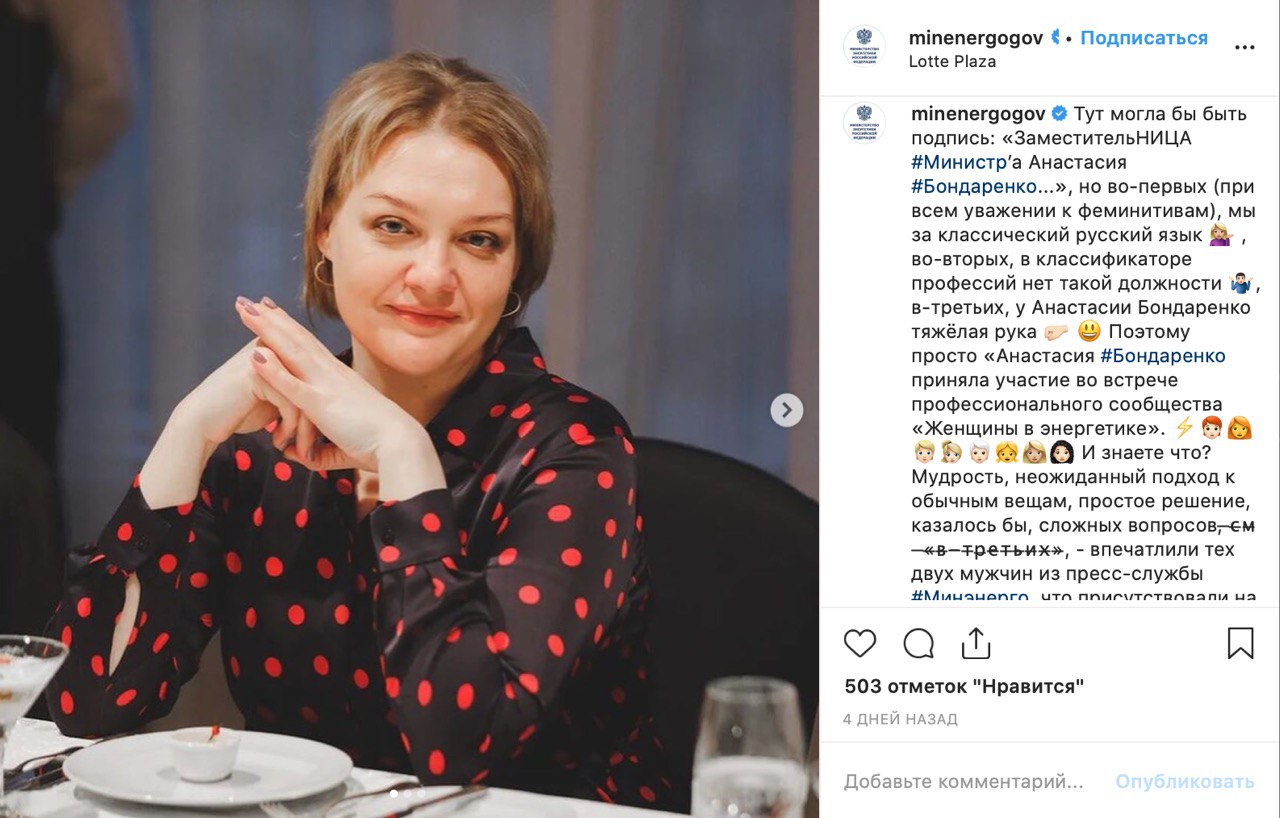Go to the next photo with the arrow
1280x818 pixels.
click(787, 409)
